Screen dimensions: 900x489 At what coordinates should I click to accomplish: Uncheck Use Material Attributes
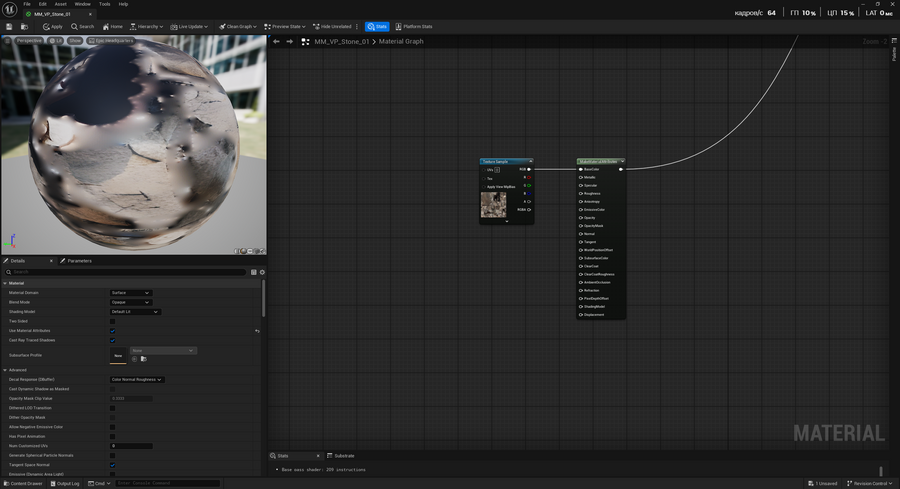coord(113,331)
